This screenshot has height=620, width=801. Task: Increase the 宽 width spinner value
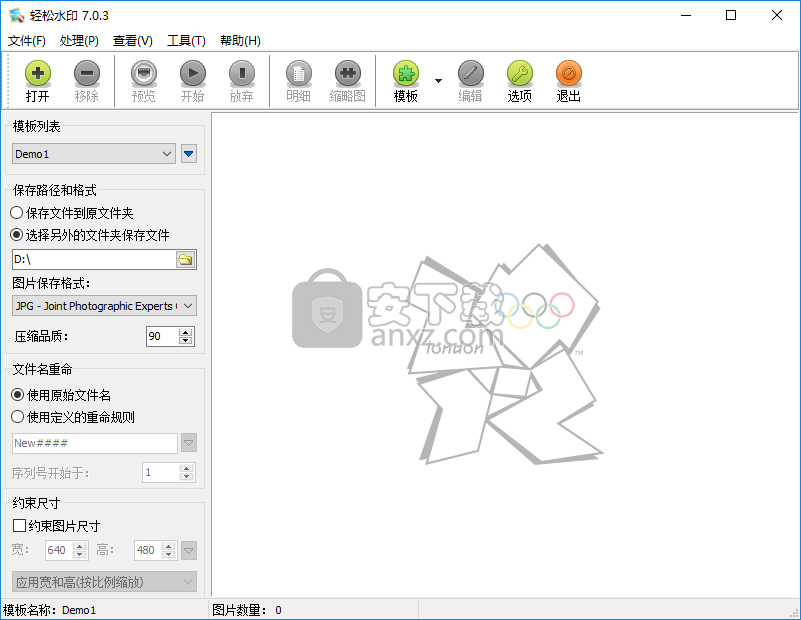80,546
